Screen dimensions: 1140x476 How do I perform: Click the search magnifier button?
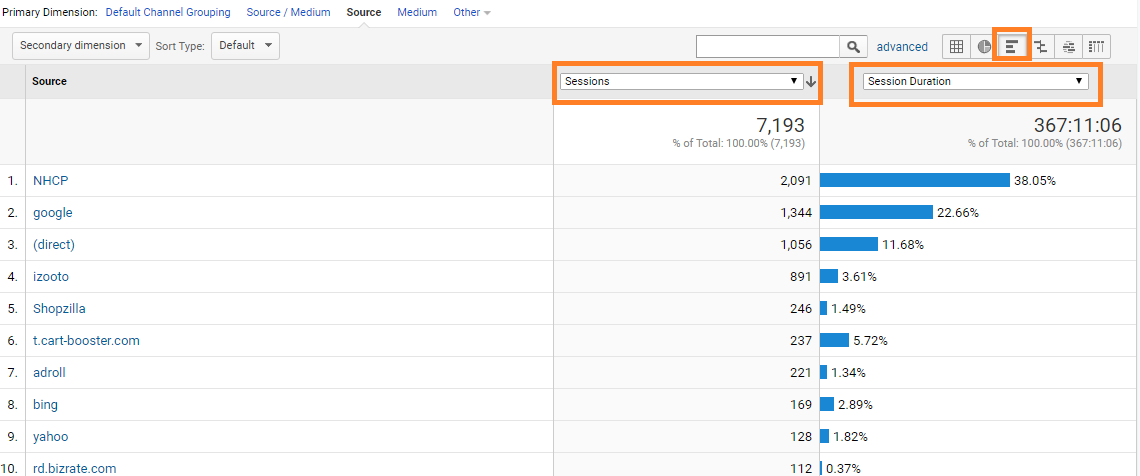pos(854,47)
